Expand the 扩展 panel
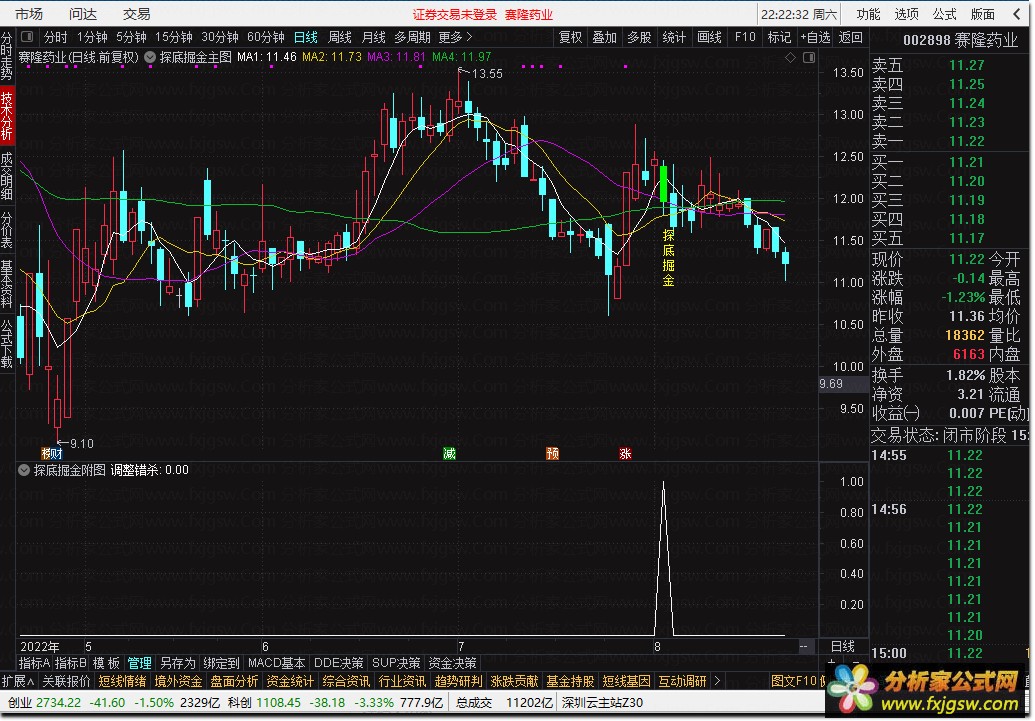1035x721 pixels. tap(17, 681)
